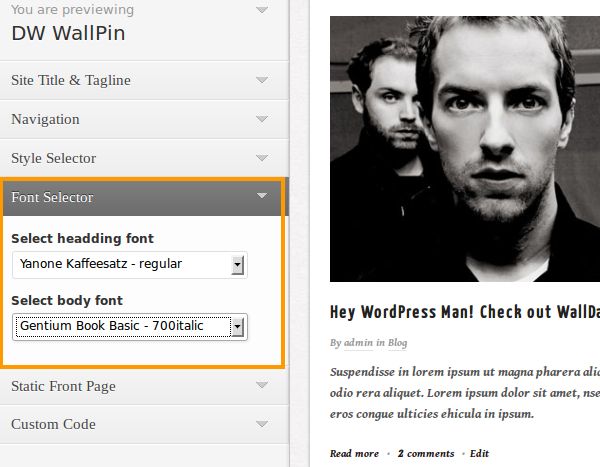
Task: Open the body font dropdown (Gentium Book Basic)
Action: pos(130,327)
